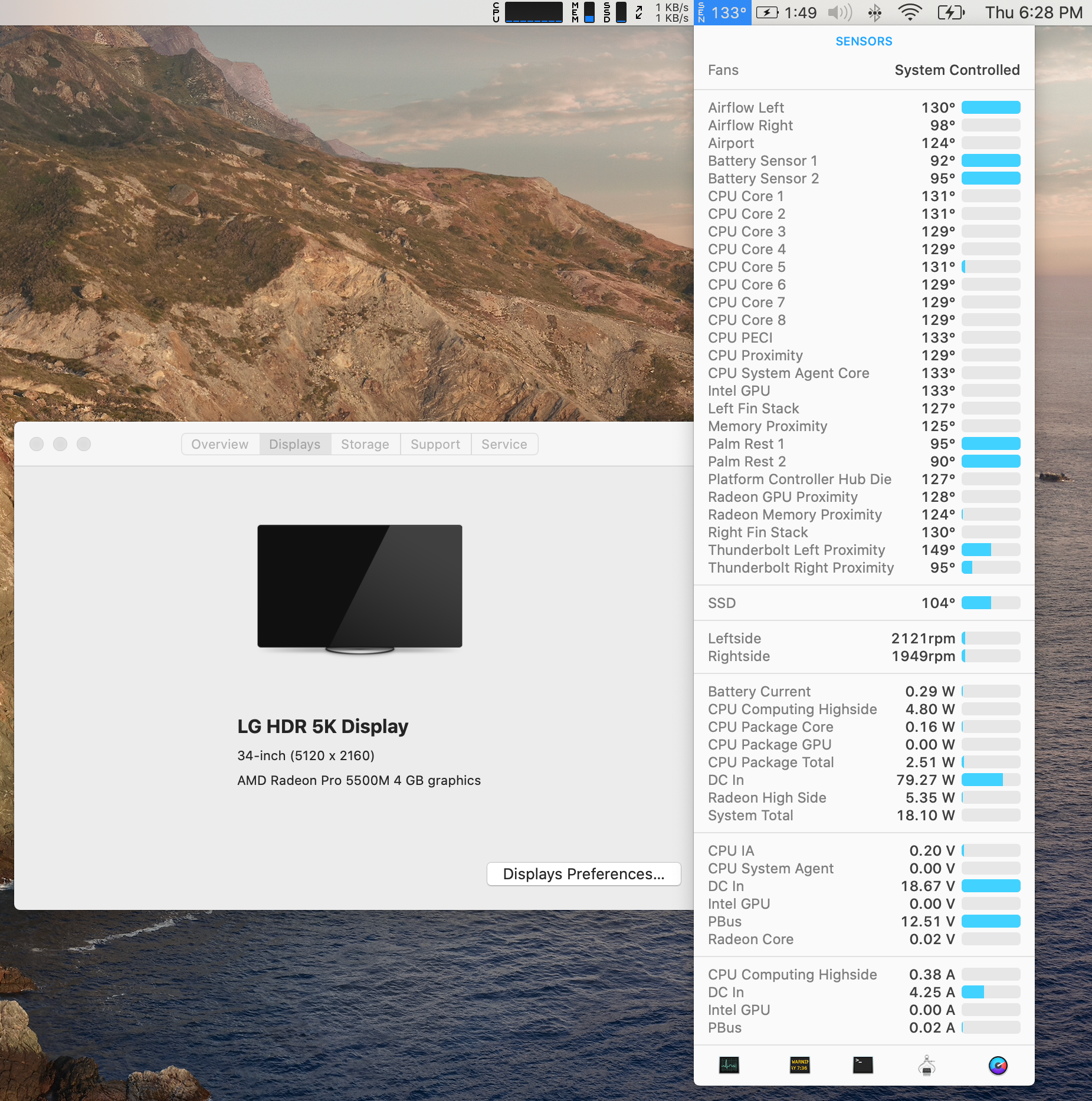
Task: Close the About This Mac window
Action: [37, 444]
